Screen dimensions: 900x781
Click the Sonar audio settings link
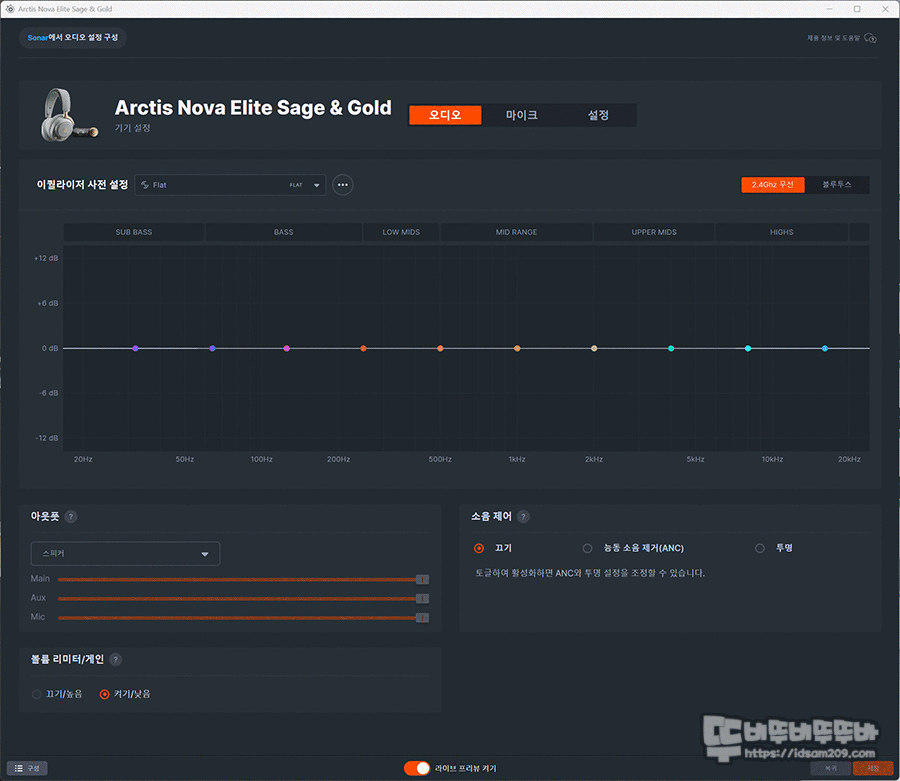[73, 38]
